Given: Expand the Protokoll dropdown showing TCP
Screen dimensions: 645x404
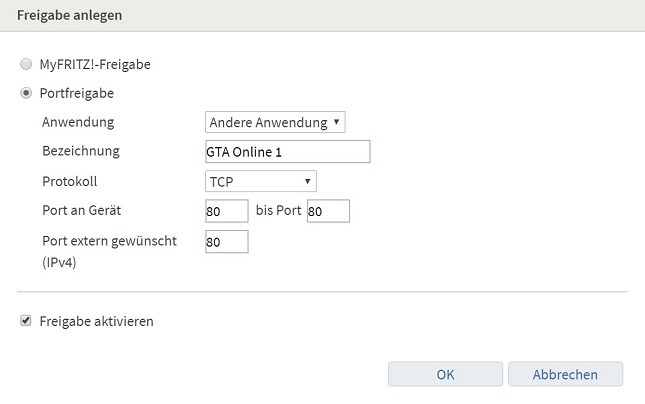Looking at the screenshot, I should (260, 181).
